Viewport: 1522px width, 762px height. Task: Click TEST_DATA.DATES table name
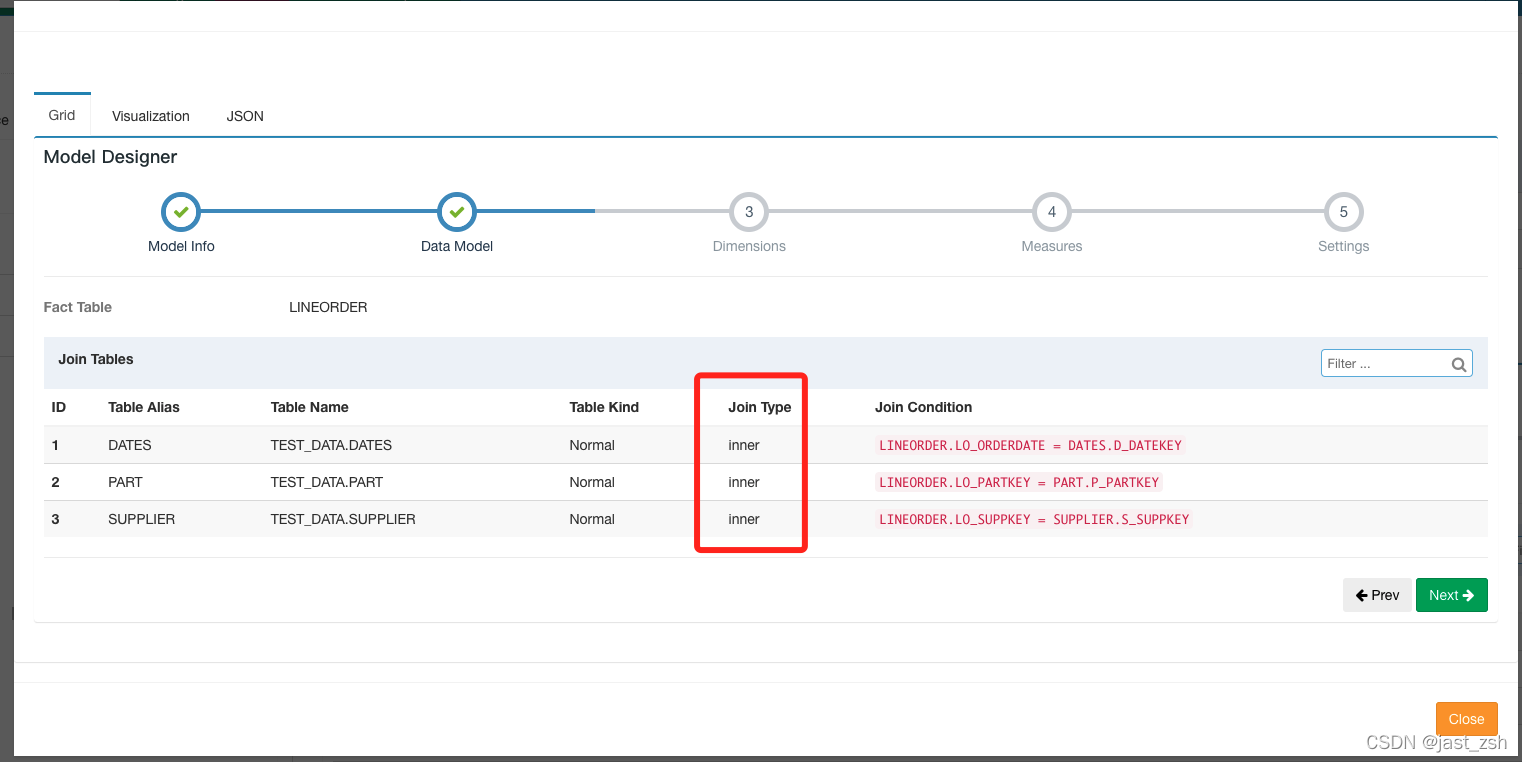331,445
